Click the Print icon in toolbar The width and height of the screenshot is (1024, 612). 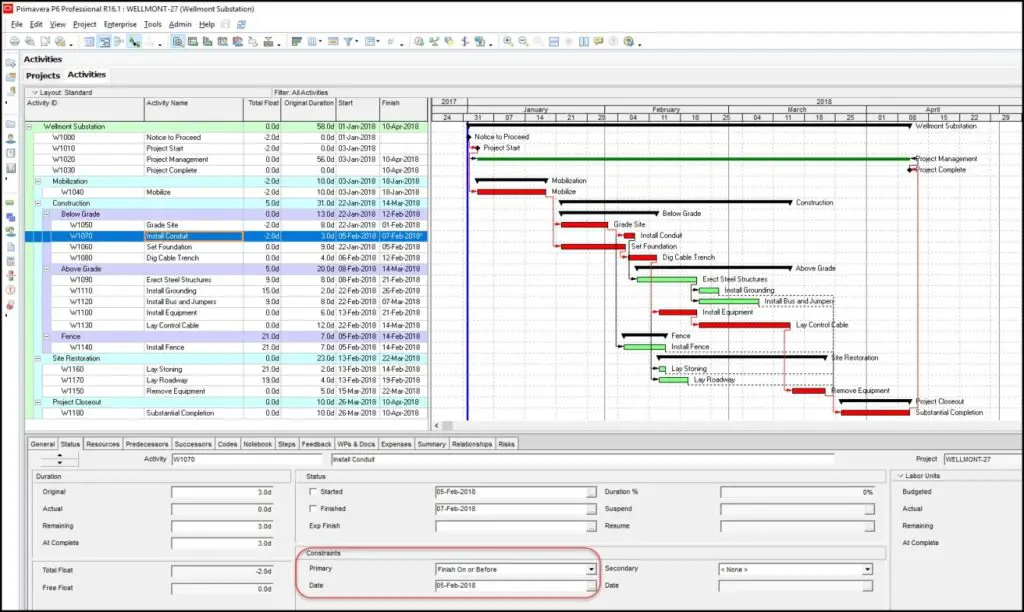(x=14, y=41)
